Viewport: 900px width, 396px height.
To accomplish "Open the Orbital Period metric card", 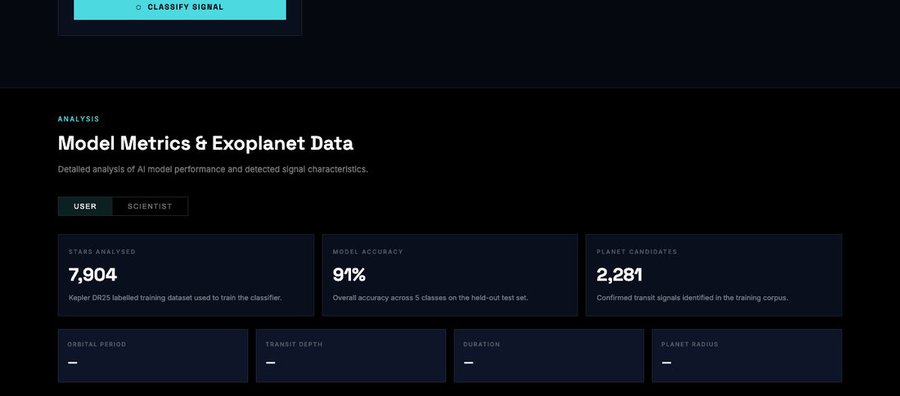I will [153, 356].
